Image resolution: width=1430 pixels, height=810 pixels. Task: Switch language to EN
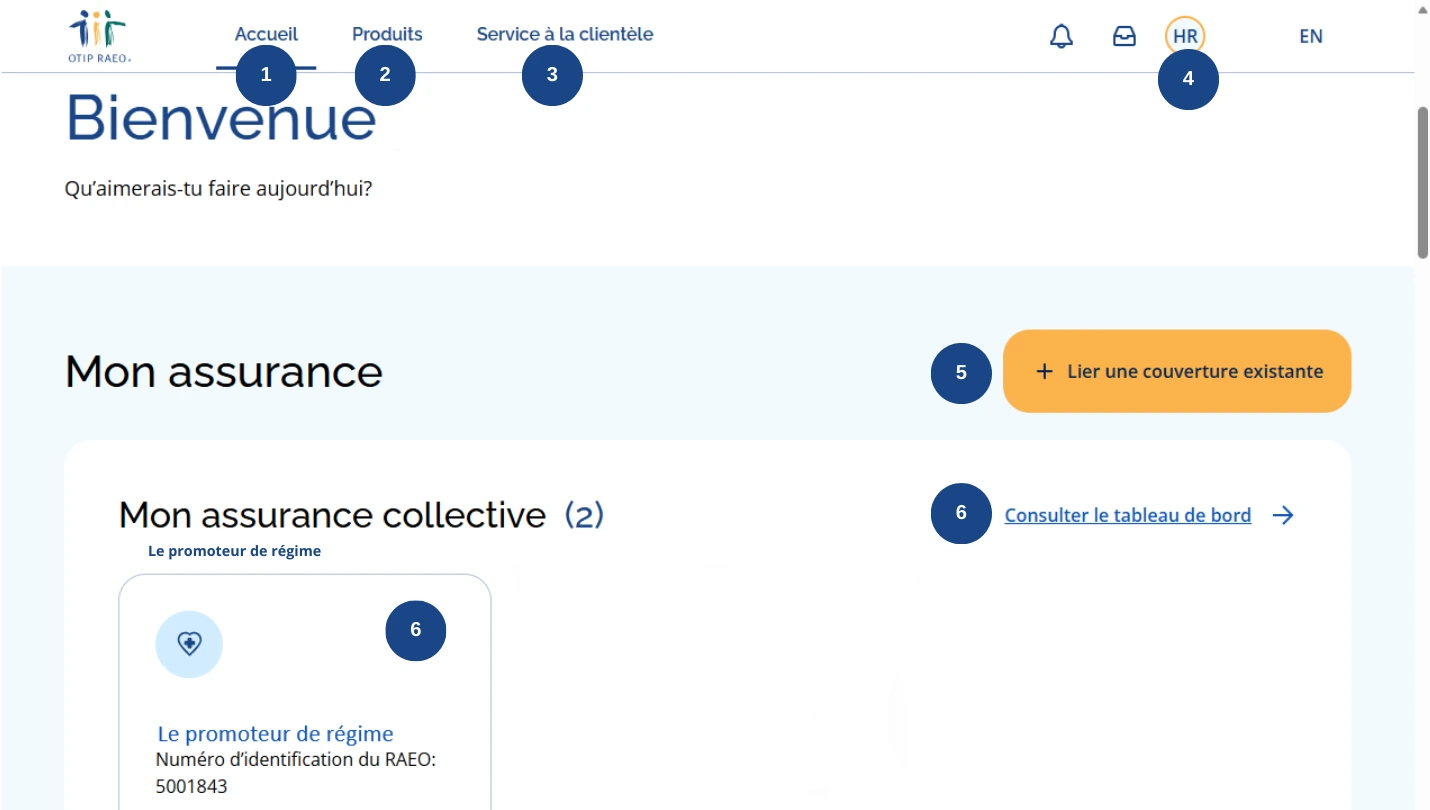(1311, 36)
